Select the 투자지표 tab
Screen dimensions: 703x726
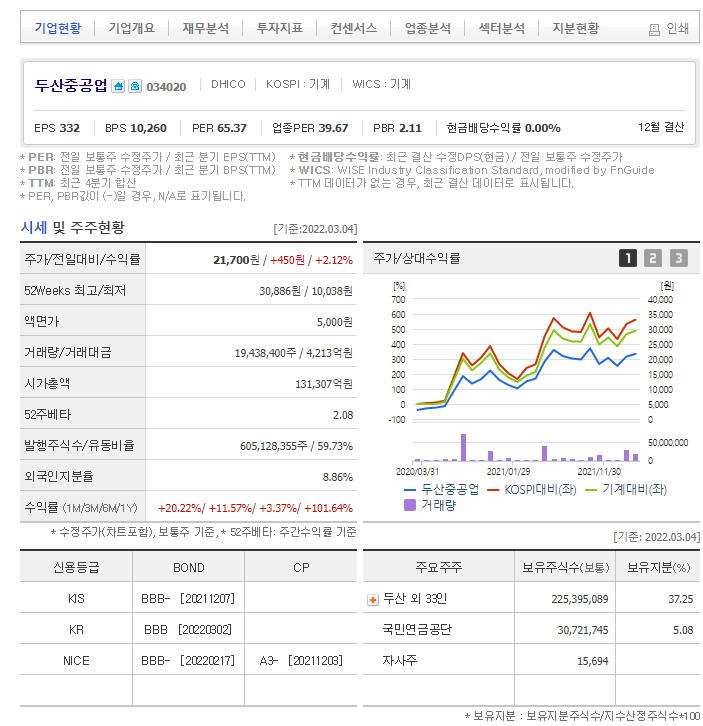click(x=280, y=28)
